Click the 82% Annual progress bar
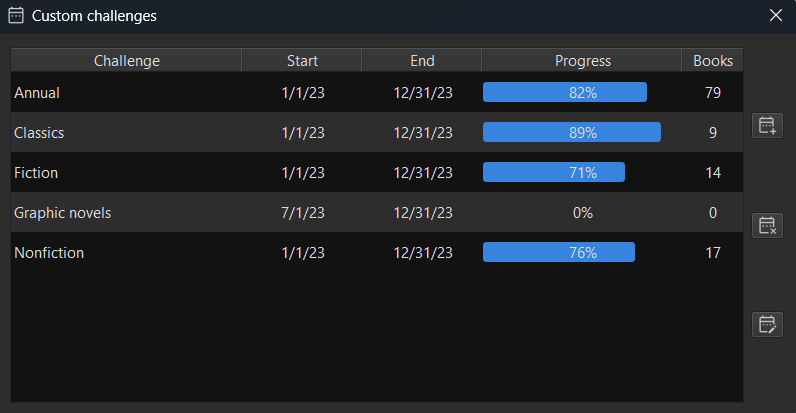The image size is (796, 413). [x=565, y=93]
